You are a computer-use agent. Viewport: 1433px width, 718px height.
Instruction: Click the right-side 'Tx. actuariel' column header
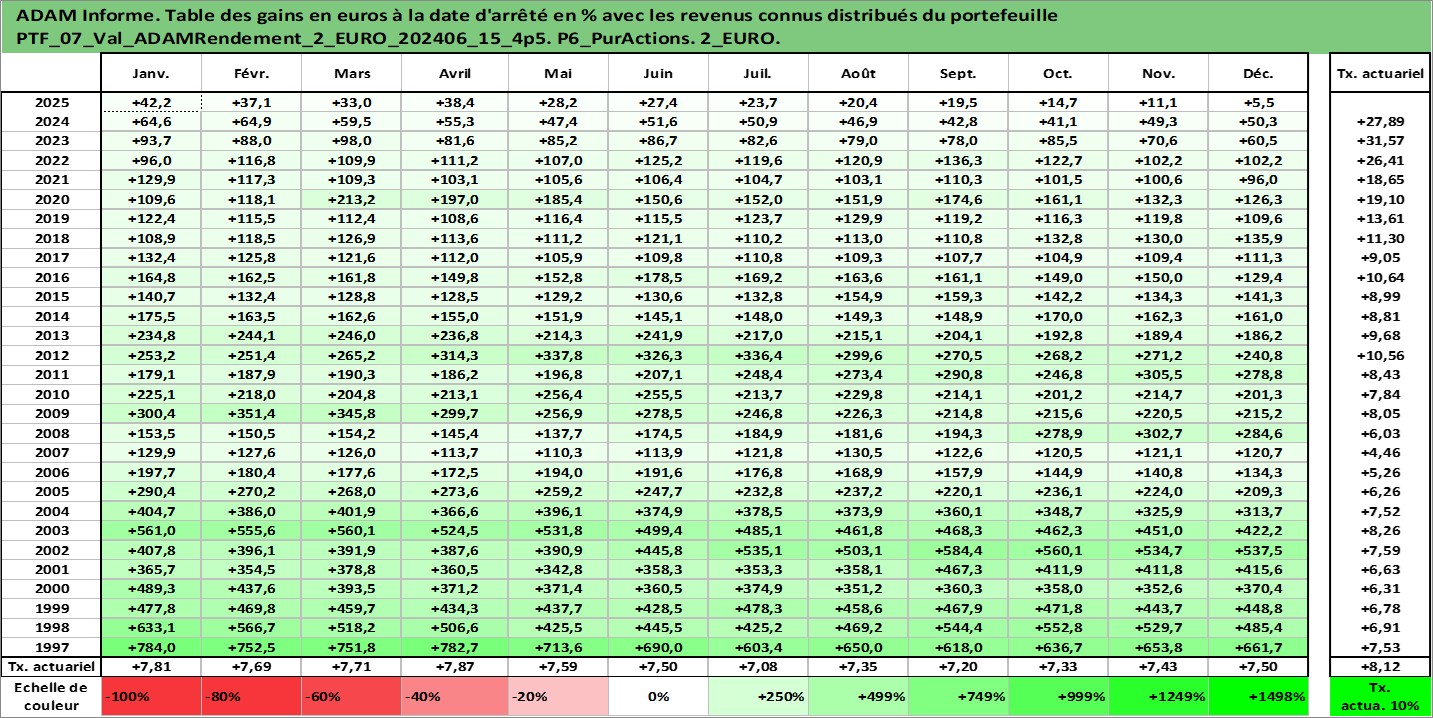[1380, 73]
